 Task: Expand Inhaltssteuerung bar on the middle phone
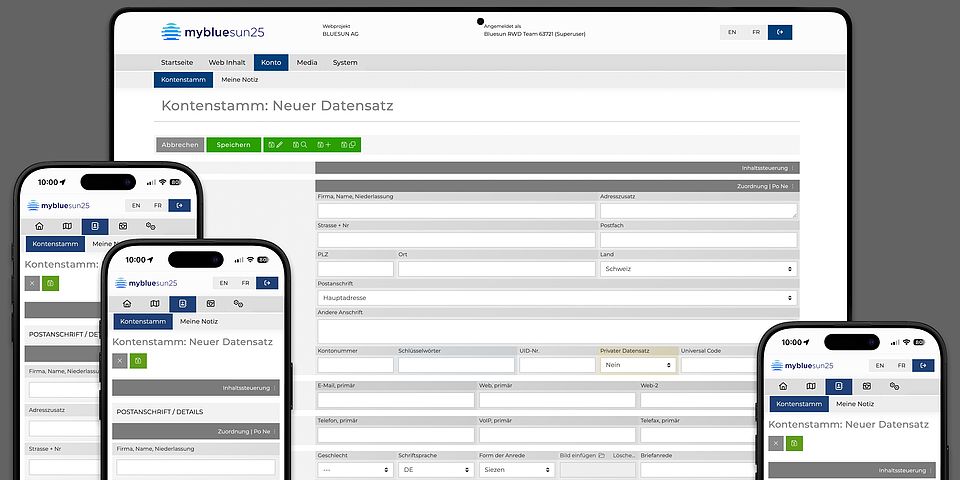[196, 388]
